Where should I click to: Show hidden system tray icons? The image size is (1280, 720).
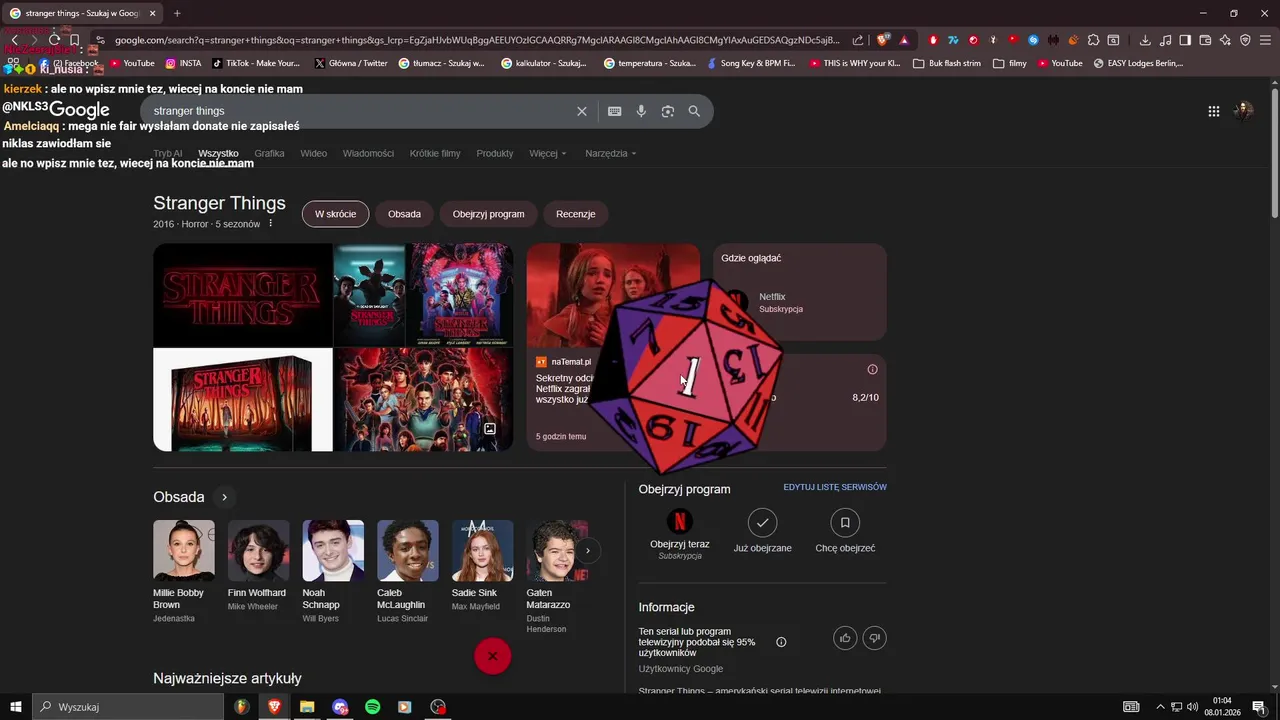(1161, 707)
